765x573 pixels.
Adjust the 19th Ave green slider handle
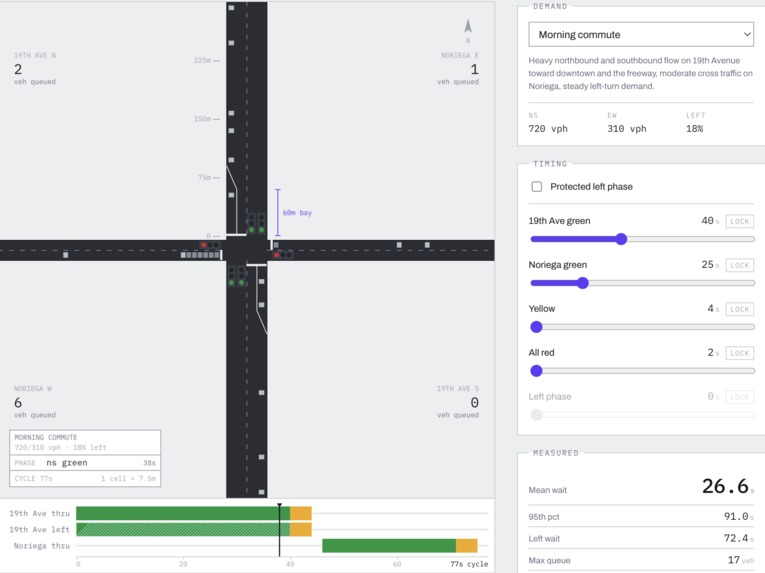coord(621,239)
